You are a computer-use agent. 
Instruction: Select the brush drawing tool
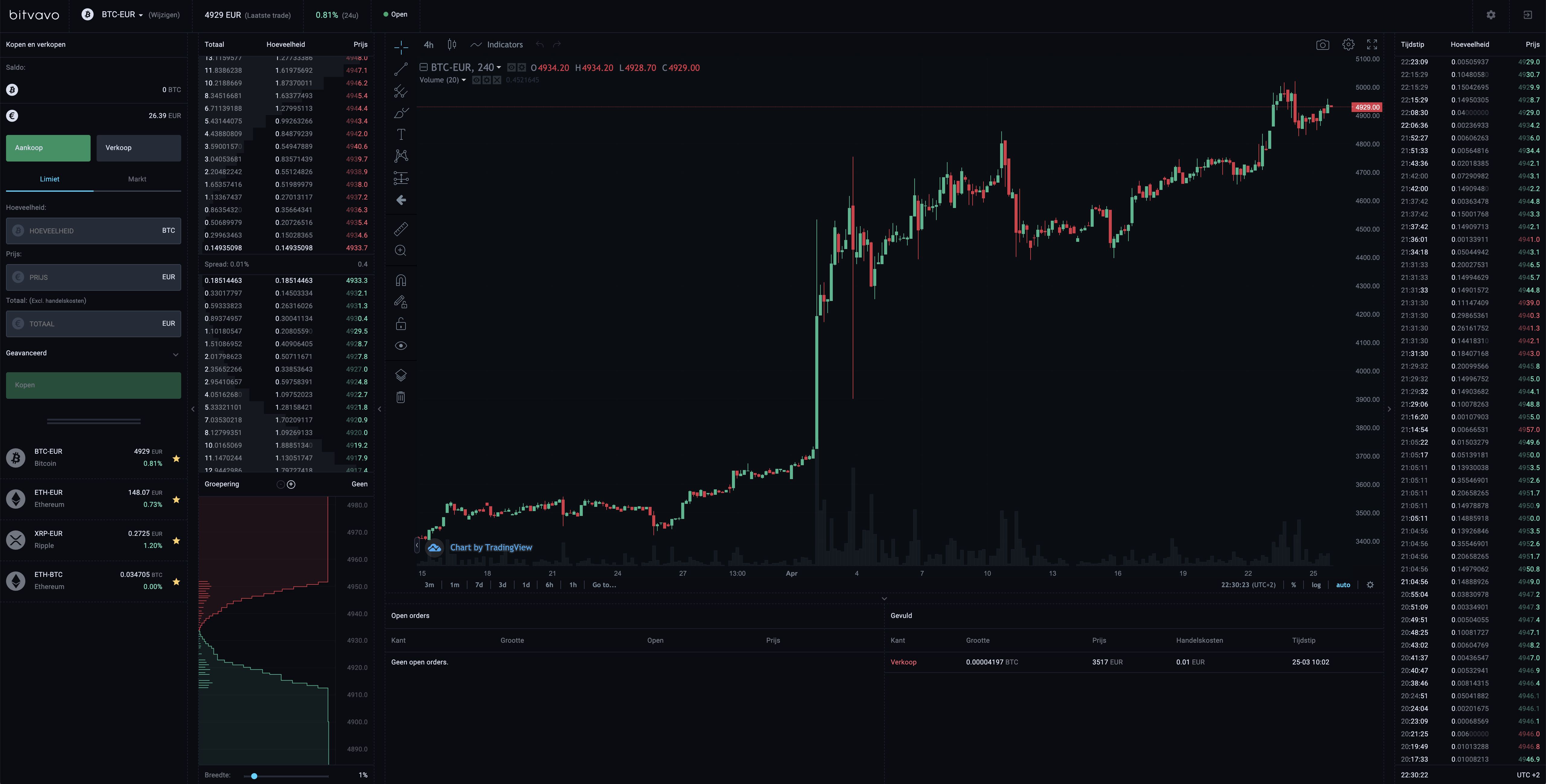point(401,113)
